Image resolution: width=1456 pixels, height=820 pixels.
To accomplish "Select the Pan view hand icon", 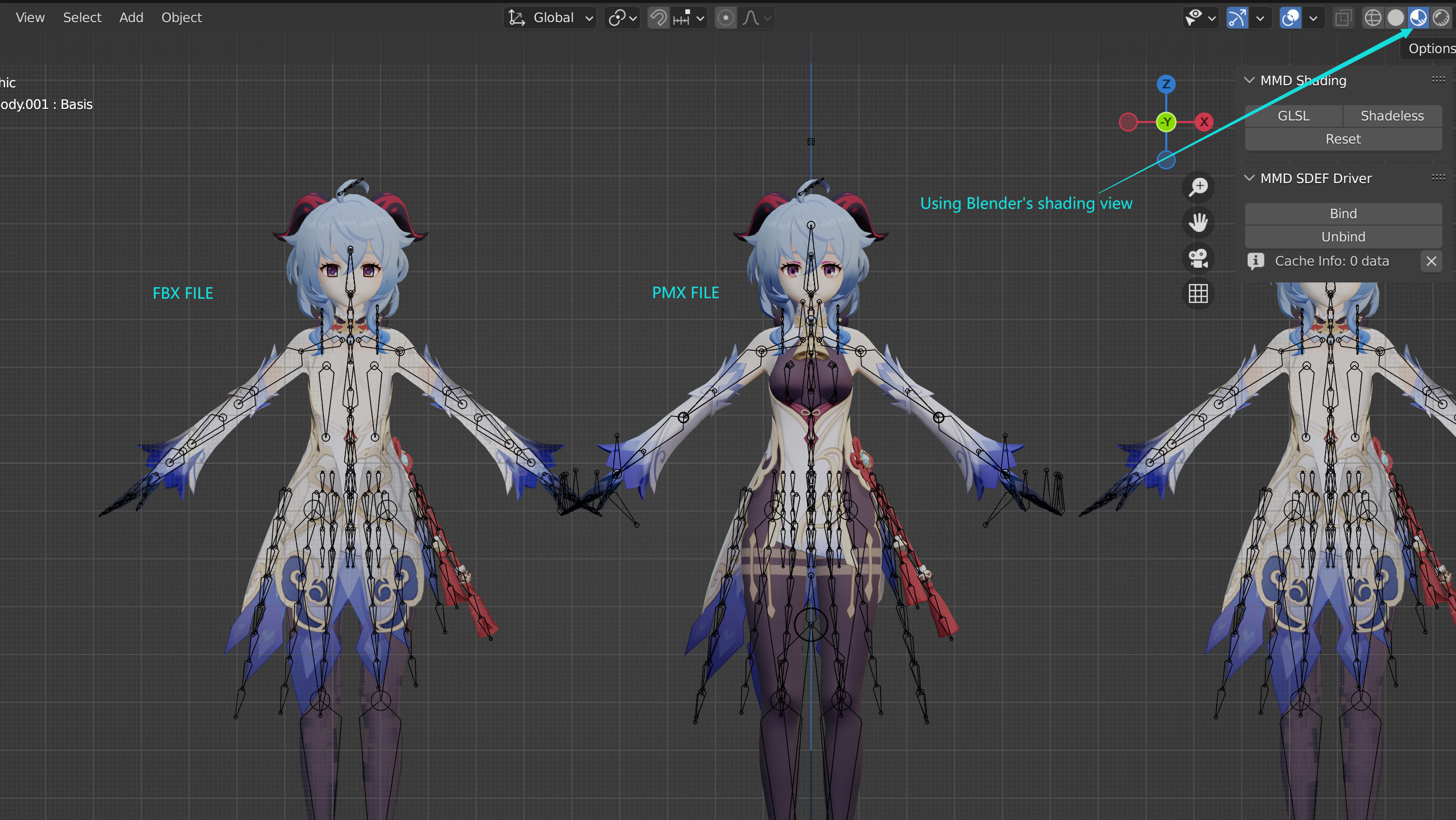I will click(1198, 222).
